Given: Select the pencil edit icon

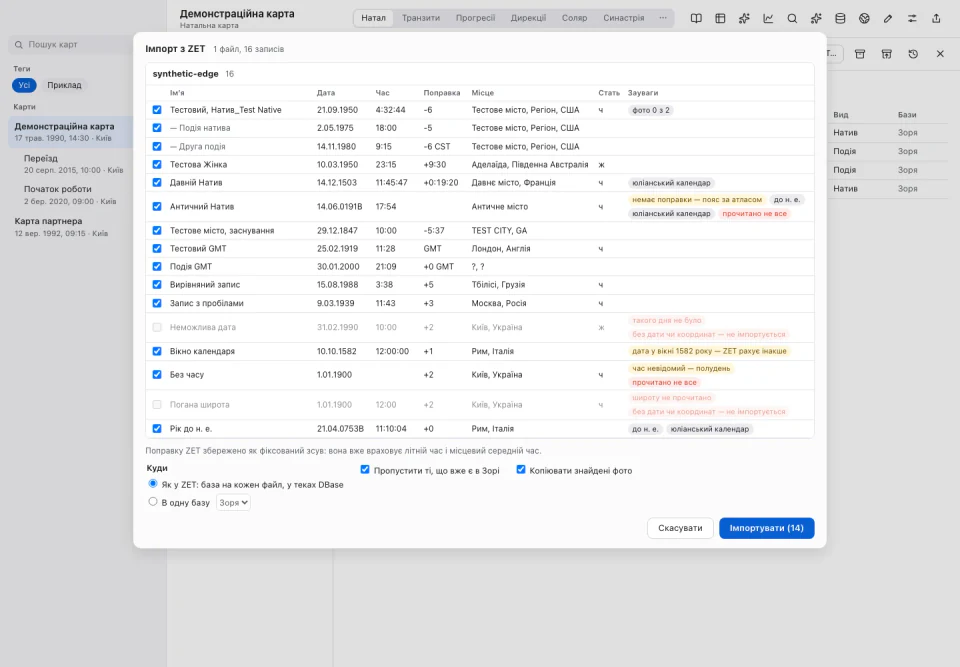Looking at the screenshot, I should pyautogui.click(x=888, y=18).
